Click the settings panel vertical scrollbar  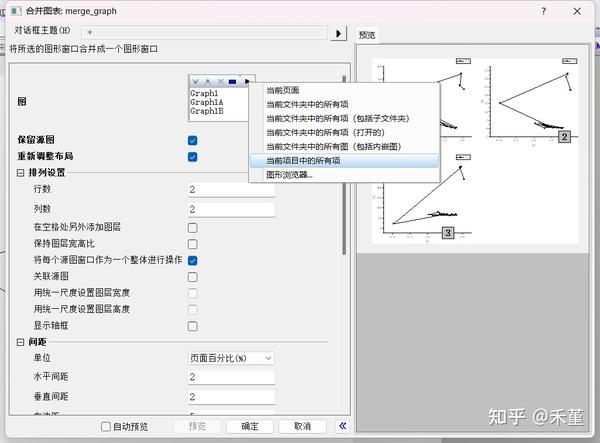coord(344,164)
